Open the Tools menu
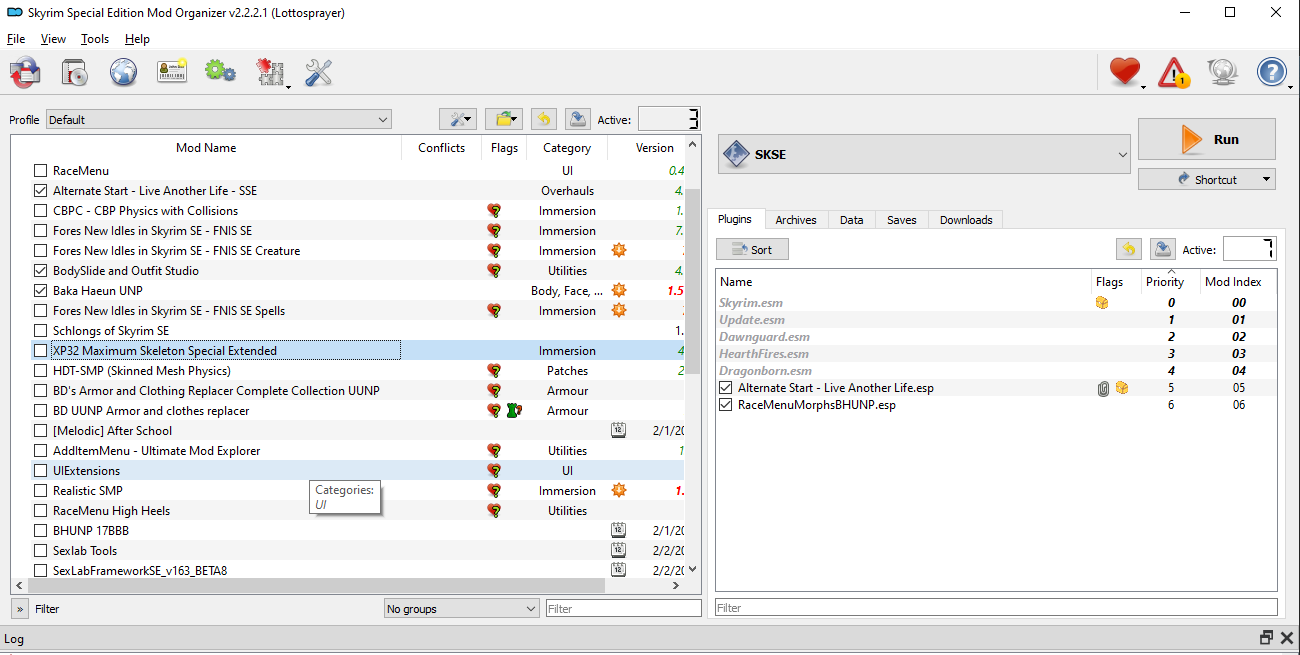The width and height of the screenshot is (1300, 655). (95, 39)
